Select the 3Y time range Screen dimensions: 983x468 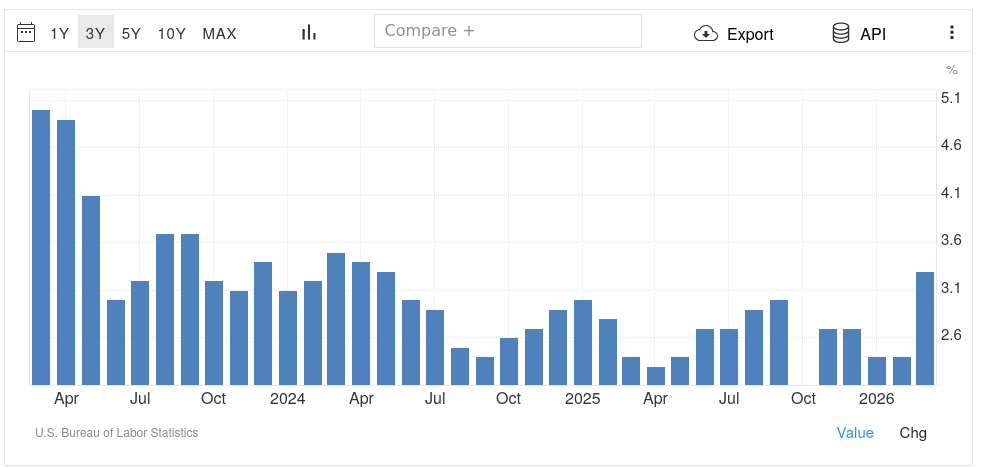(95, 34)
